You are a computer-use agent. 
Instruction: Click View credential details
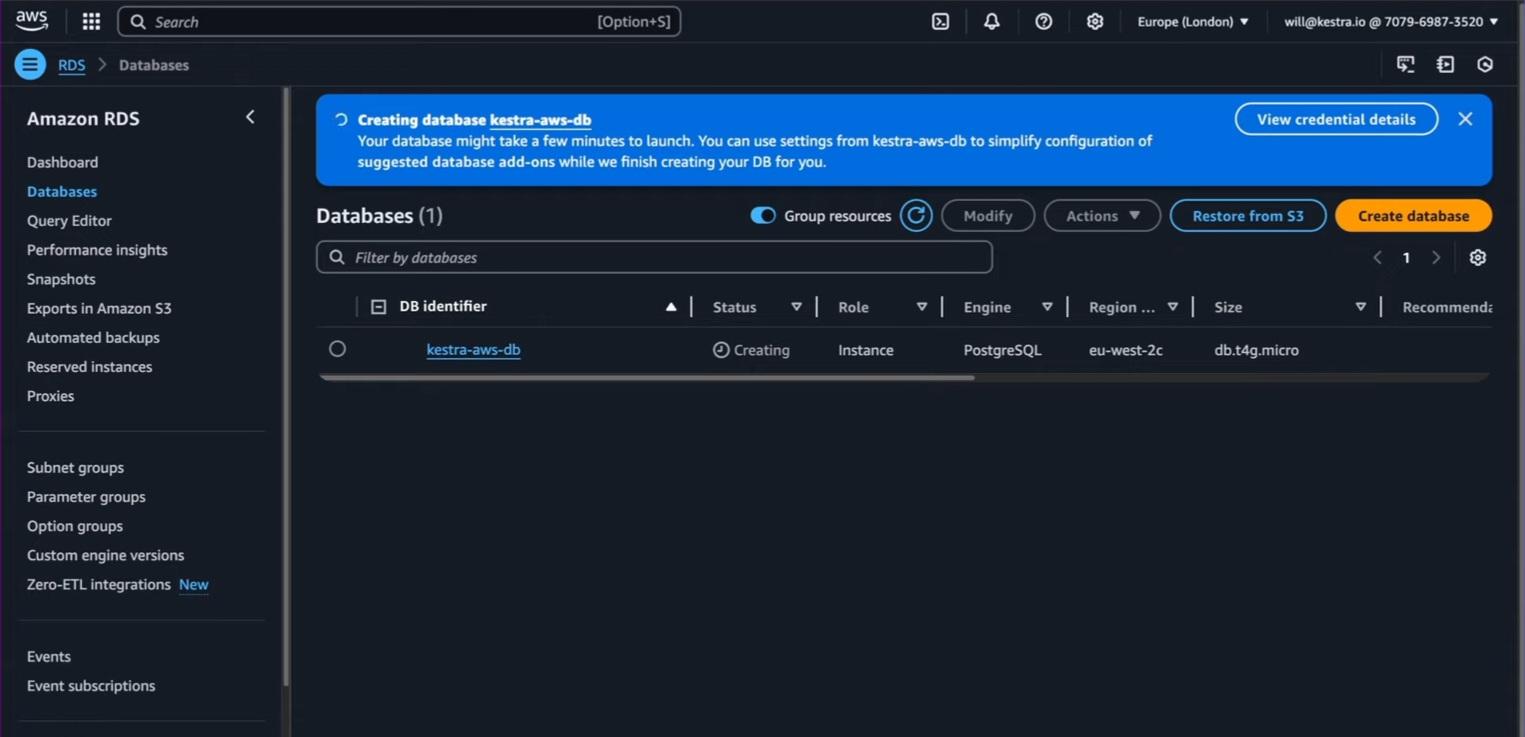(x=1336, y=119)
